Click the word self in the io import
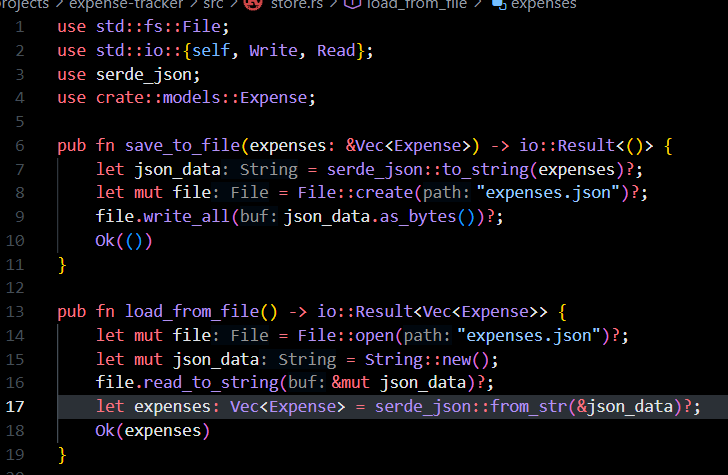Image resolution: width=728 pixels, height=475 pixels. pyautogui.click(x=211, y=50)
